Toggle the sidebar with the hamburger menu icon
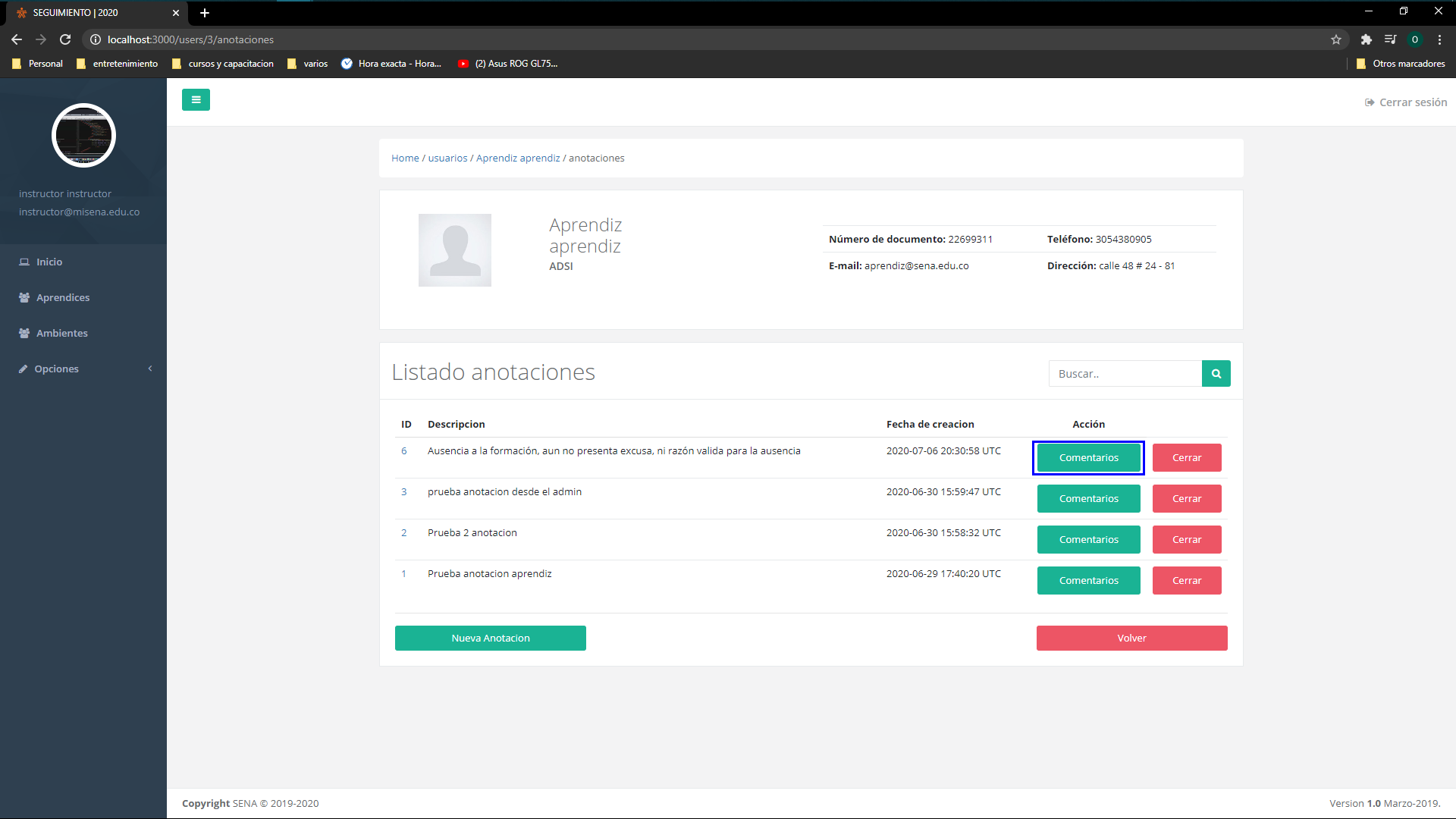Viewport: 1456px width, 819px height. (x=196, y=99)
